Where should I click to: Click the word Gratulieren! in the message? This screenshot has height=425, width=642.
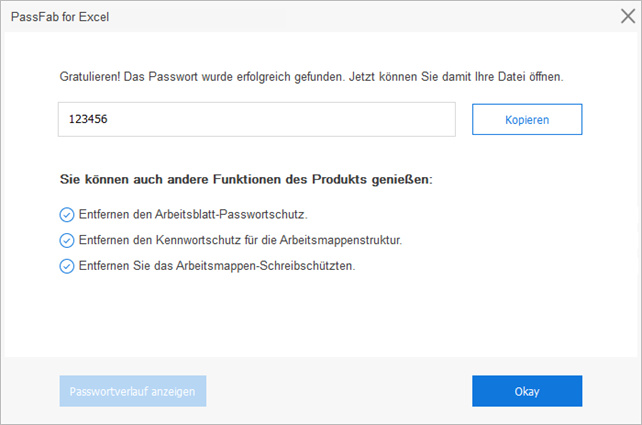coord(90,77)
